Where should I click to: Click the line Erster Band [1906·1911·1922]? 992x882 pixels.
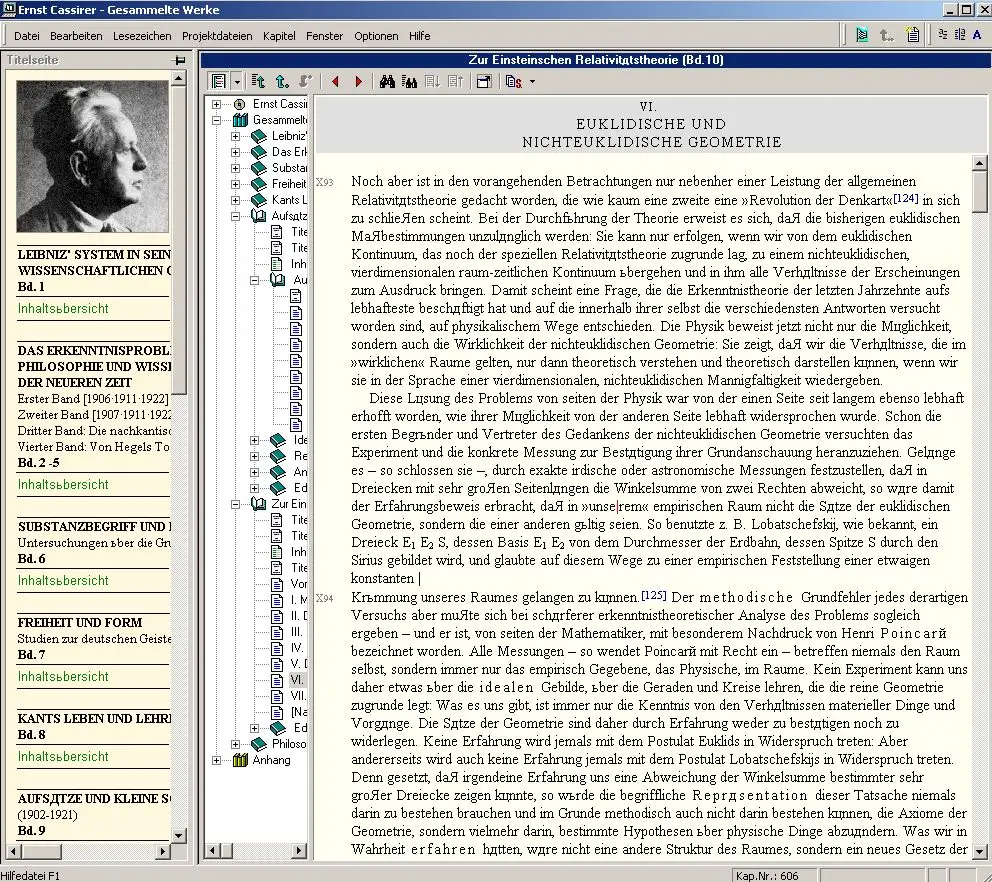[93, 399]
